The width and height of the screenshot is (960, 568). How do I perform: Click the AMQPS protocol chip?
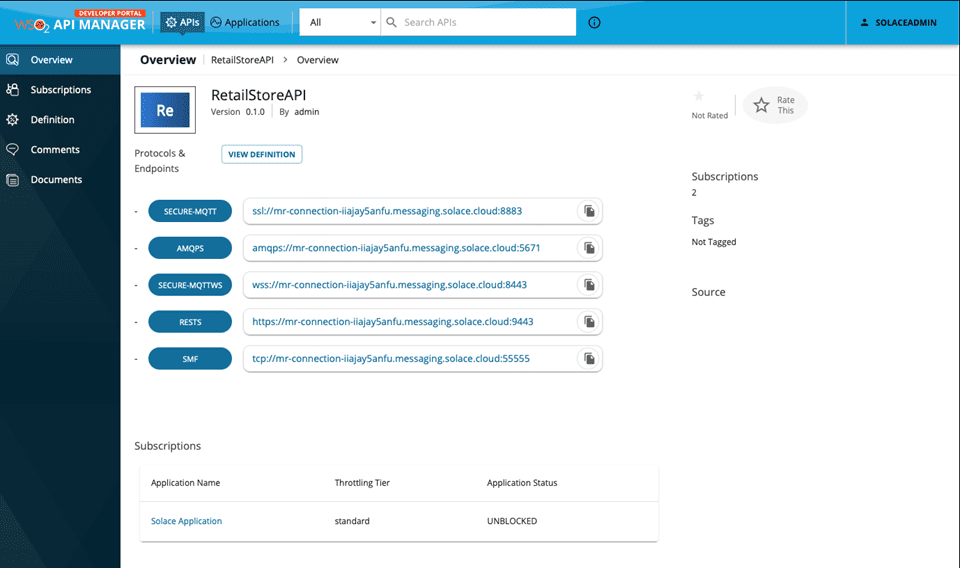pyautogui.click(x=190, y=248)
